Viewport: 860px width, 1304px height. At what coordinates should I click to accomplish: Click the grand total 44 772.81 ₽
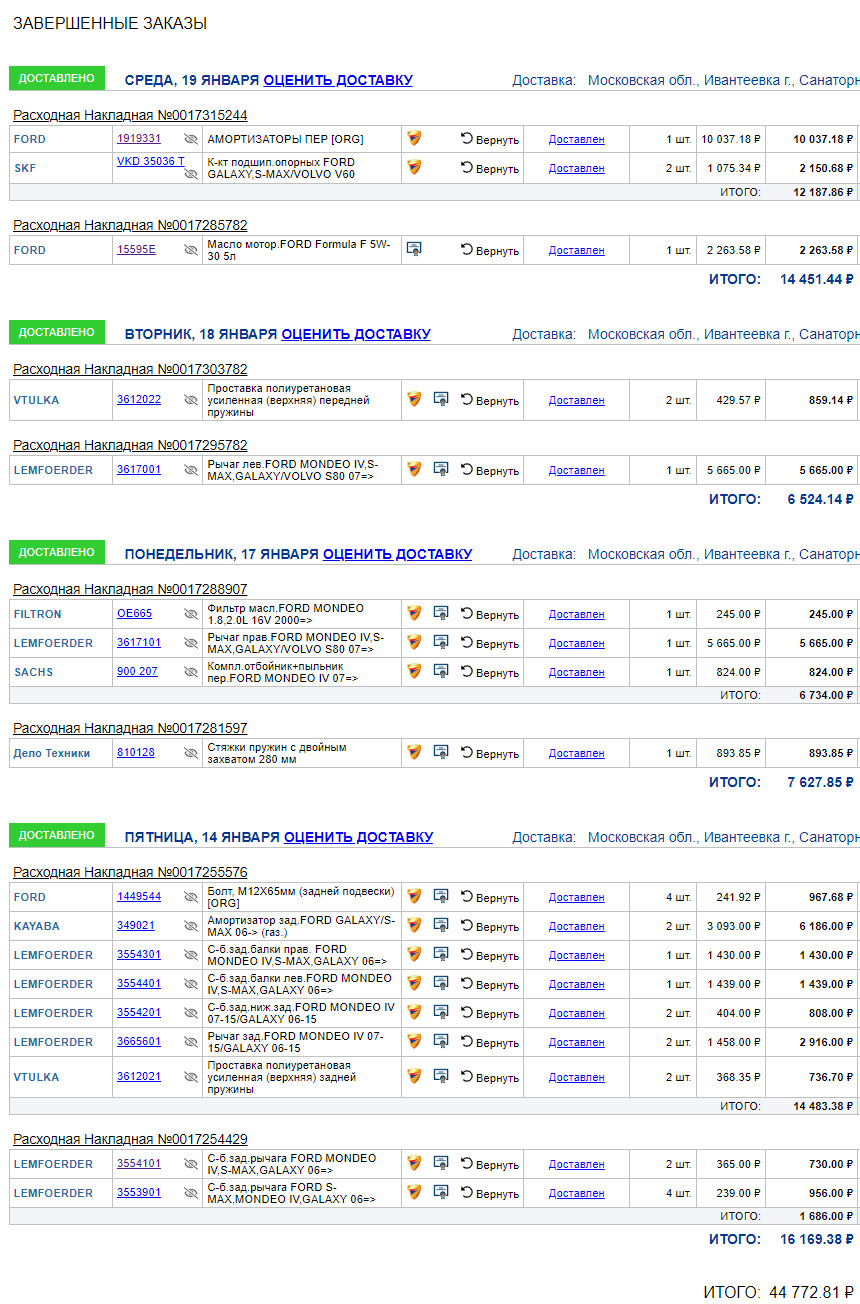pyautogui.click(x=811, y=1292)
